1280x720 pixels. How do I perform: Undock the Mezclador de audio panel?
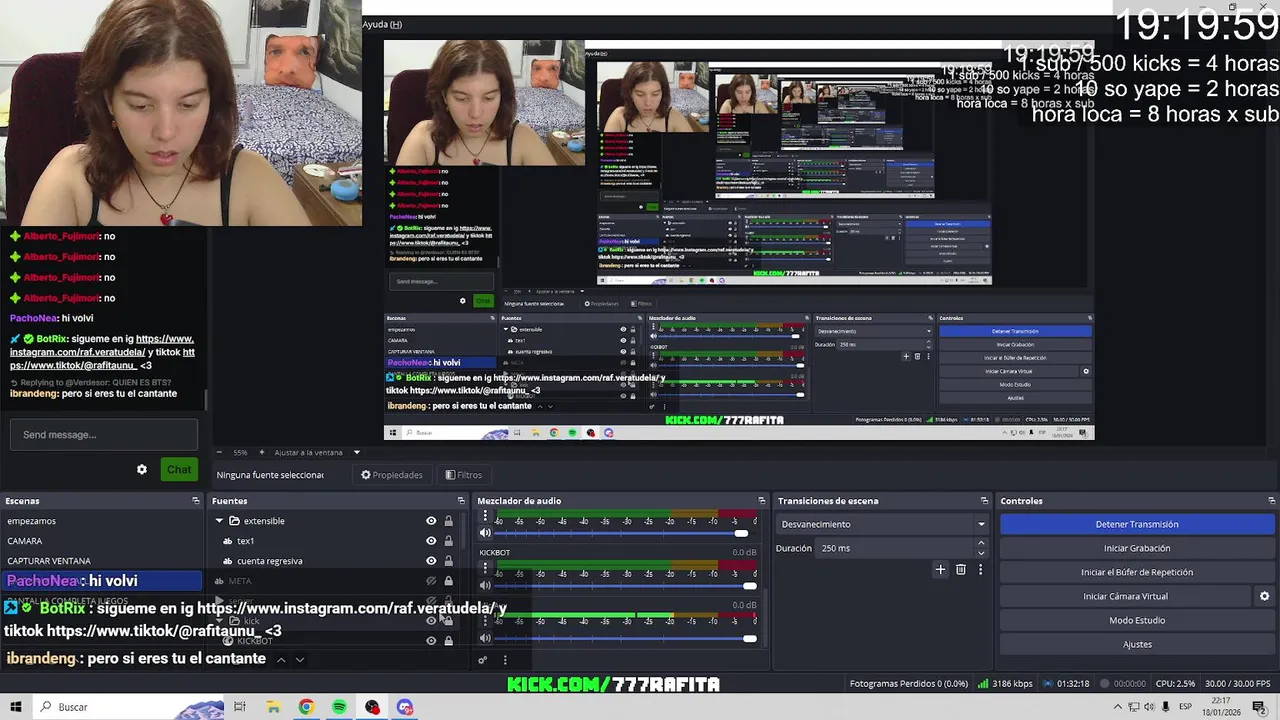tap(762, 501)
